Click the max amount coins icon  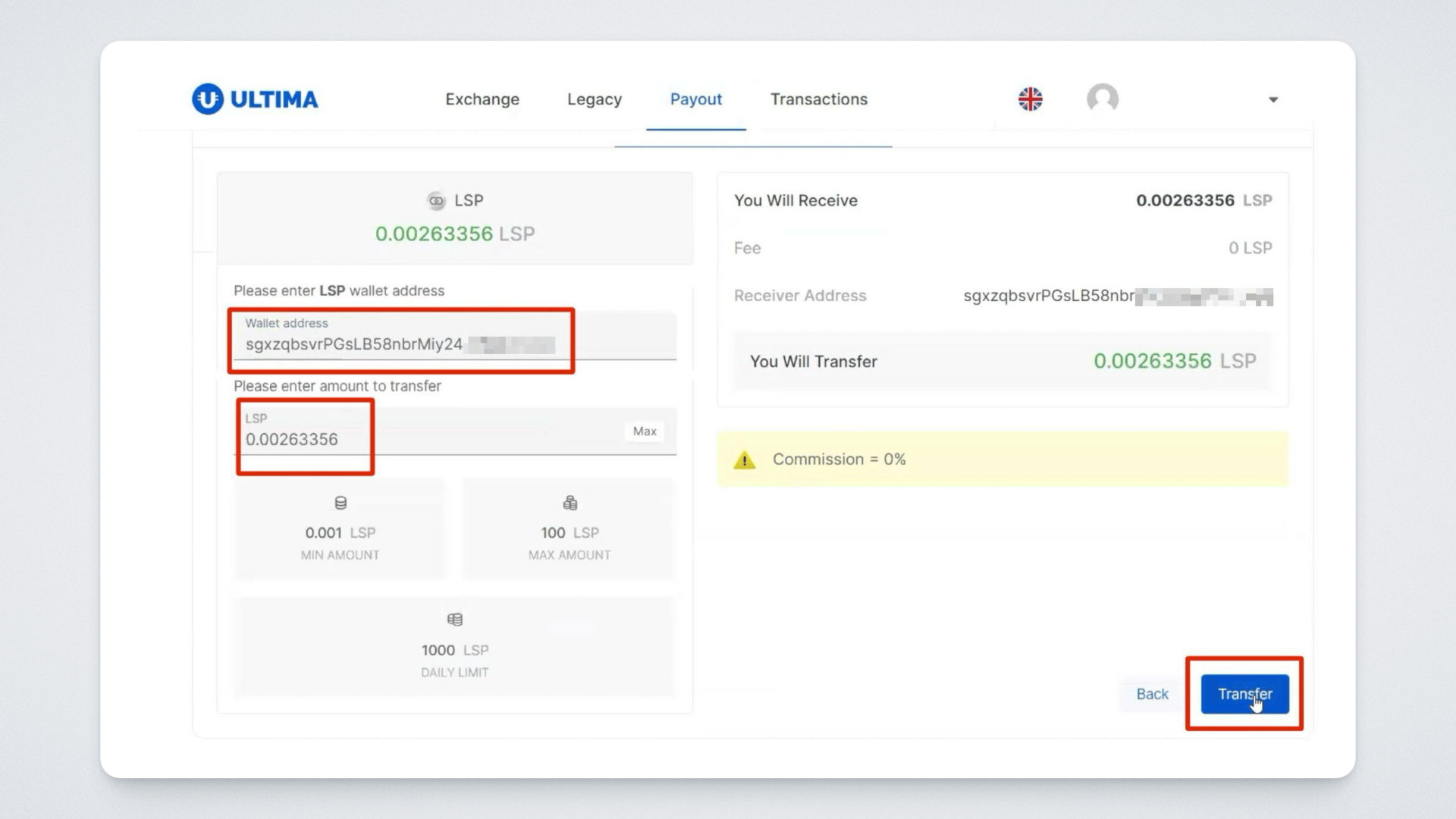570,504
